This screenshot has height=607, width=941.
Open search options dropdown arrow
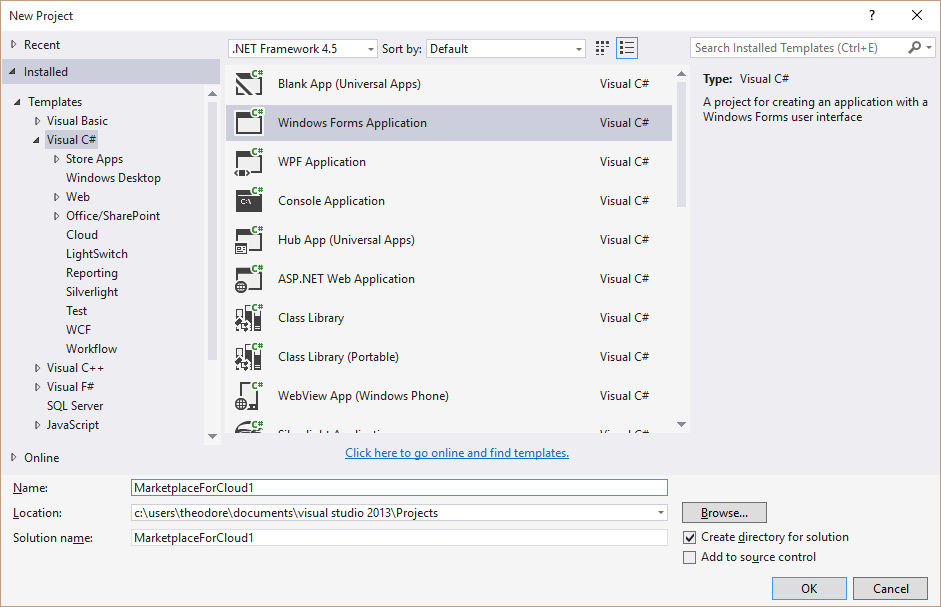pyautogui.click(x=929, y=47)
